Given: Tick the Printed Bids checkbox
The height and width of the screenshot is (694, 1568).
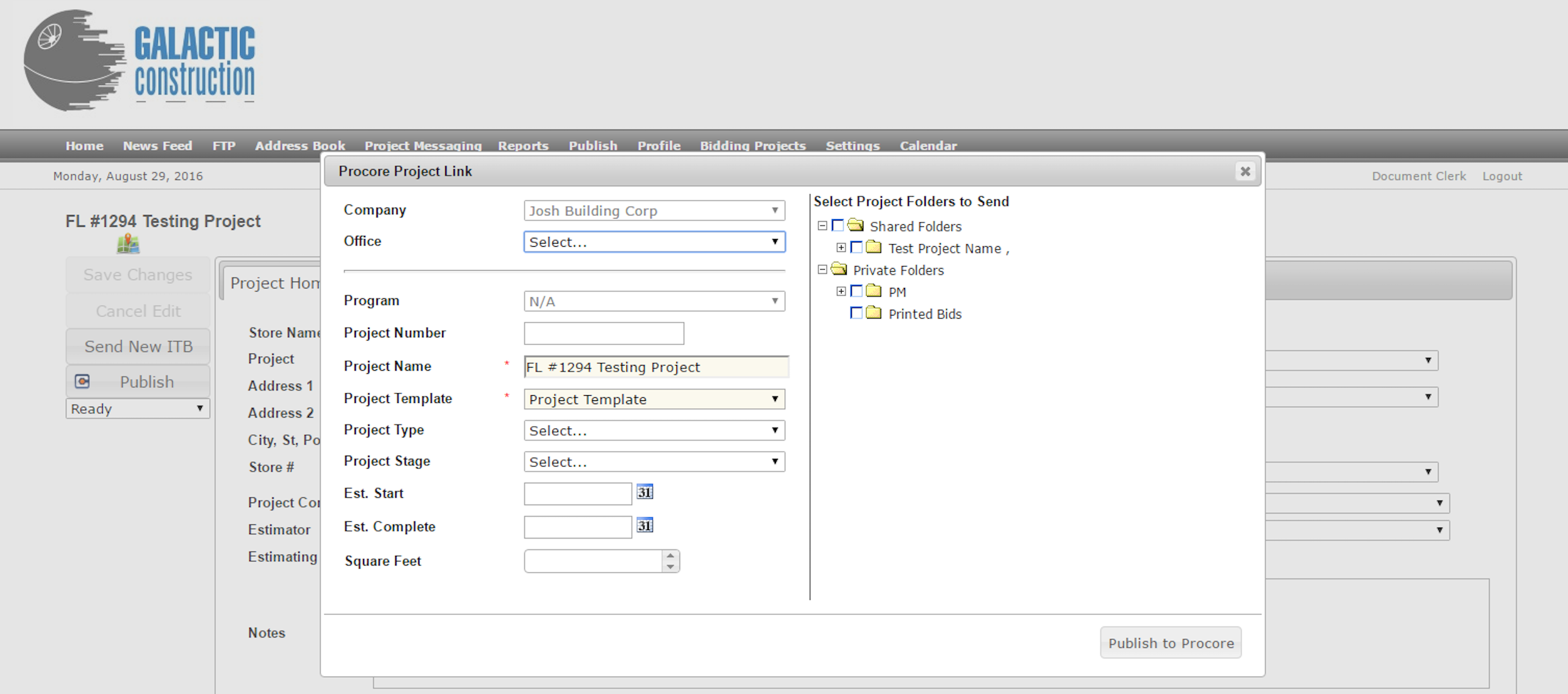Looking at the screenshot, I should [856, 313].
